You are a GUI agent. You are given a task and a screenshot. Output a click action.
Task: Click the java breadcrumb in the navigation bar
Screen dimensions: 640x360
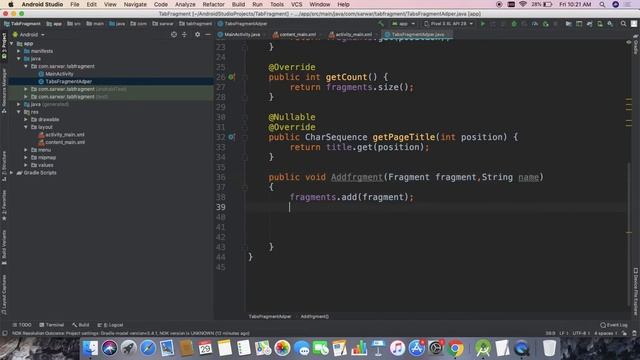[117, 24]
